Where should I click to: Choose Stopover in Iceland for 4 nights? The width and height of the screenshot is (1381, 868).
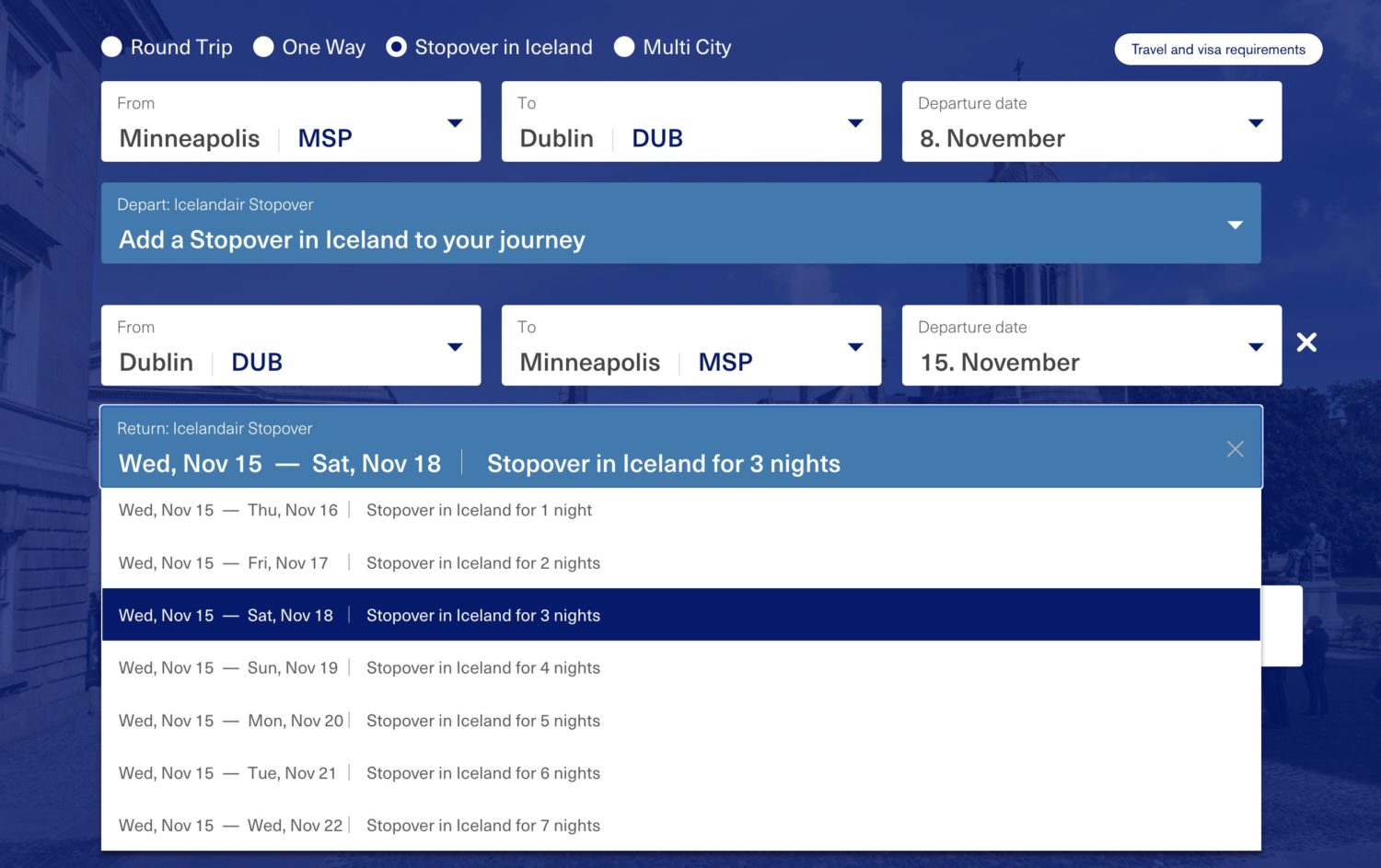tap(681, 667)
